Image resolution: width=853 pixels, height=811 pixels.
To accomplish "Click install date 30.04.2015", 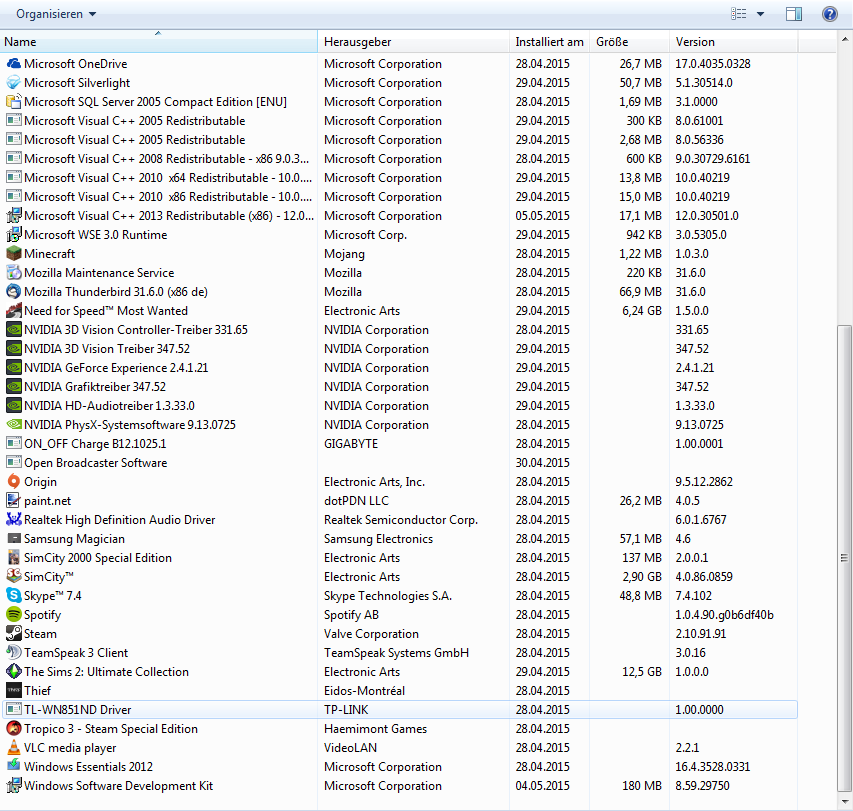I will [542, 463].
